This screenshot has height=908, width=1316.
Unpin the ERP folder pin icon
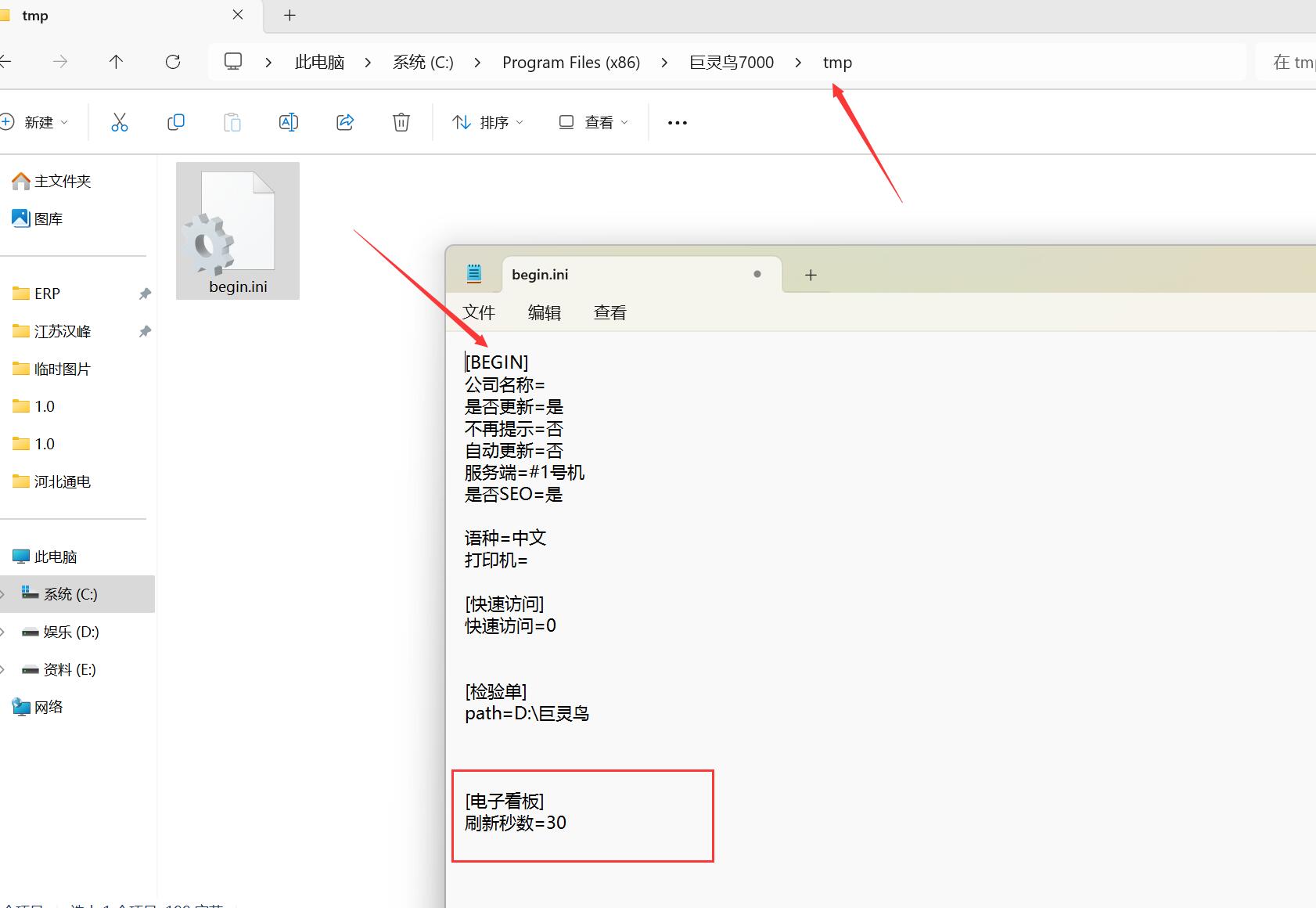click(145, 294)
